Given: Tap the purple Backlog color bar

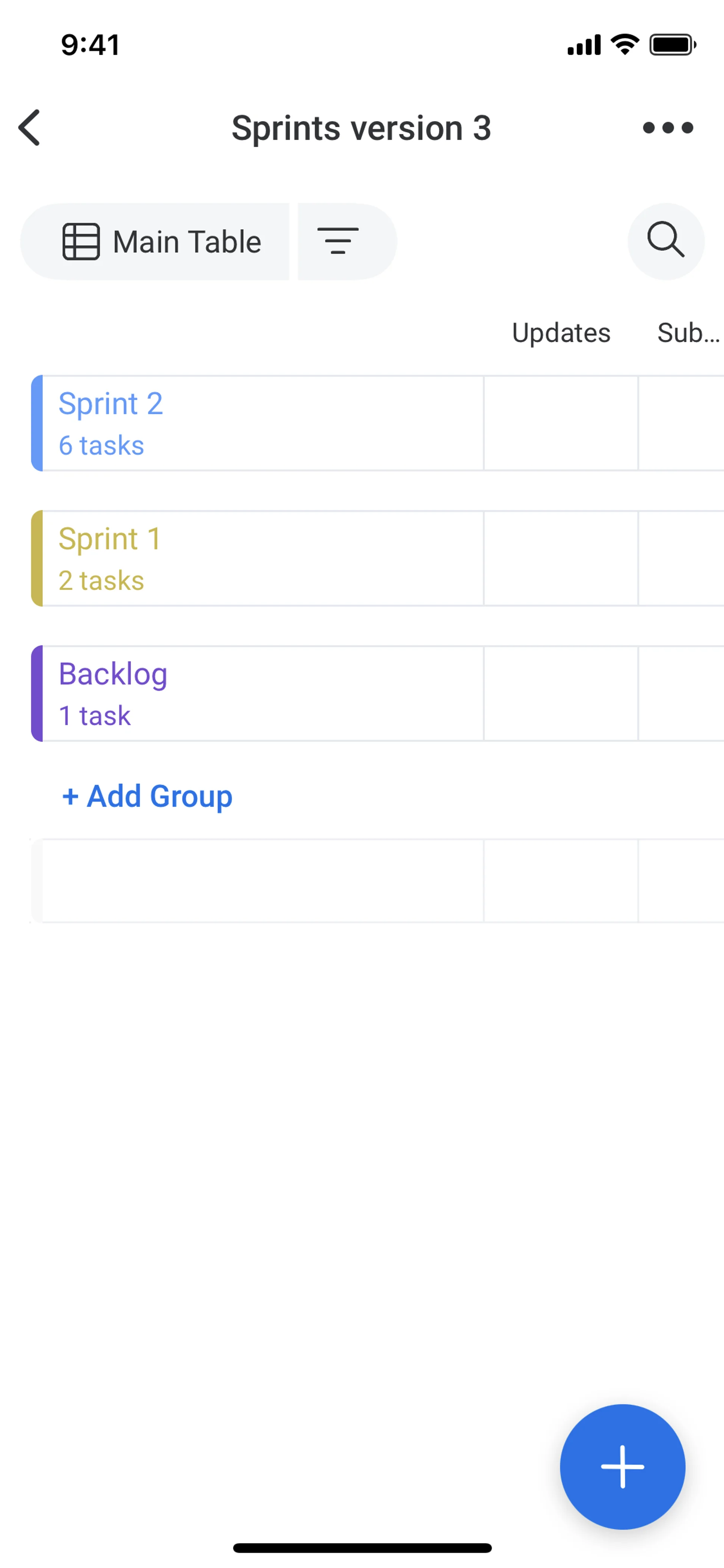Looking at the screenshot, I should pos(37,693).
